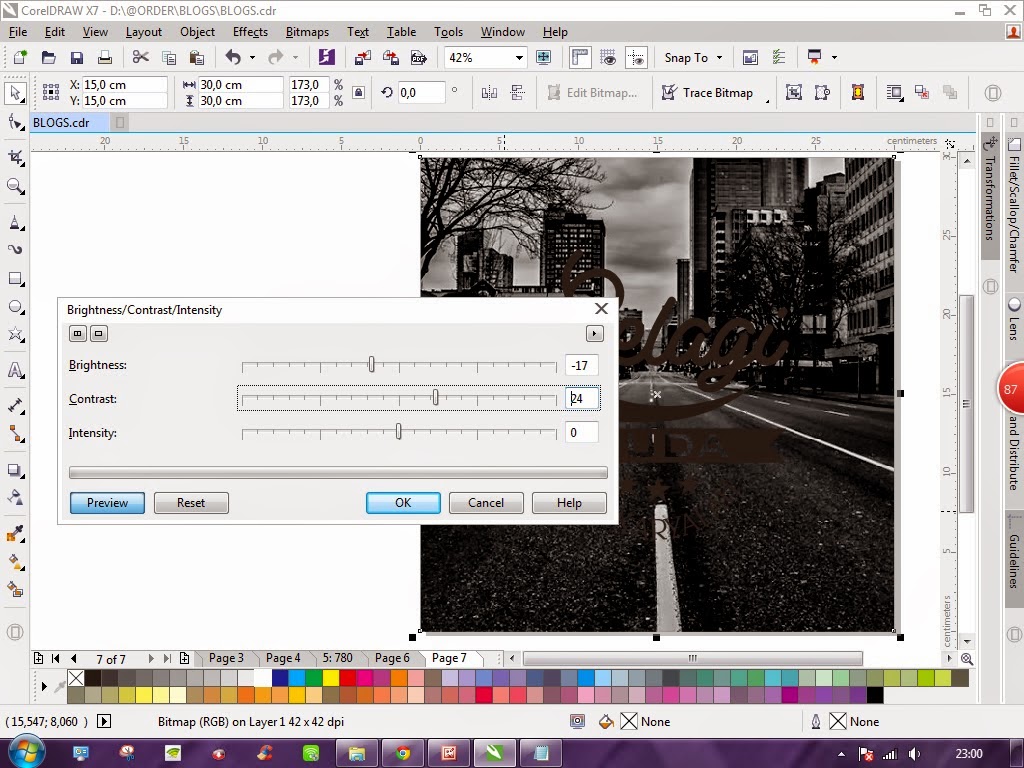Open Google Chrome from the taskbar

coord(403,753)
